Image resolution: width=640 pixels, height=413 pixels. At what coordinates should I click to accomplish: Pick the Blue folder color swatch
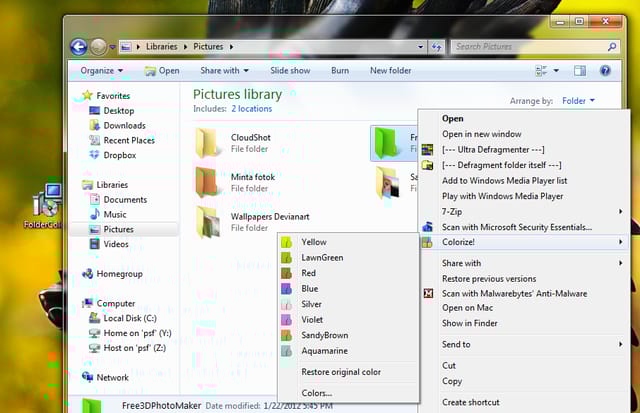coord(287,289)
